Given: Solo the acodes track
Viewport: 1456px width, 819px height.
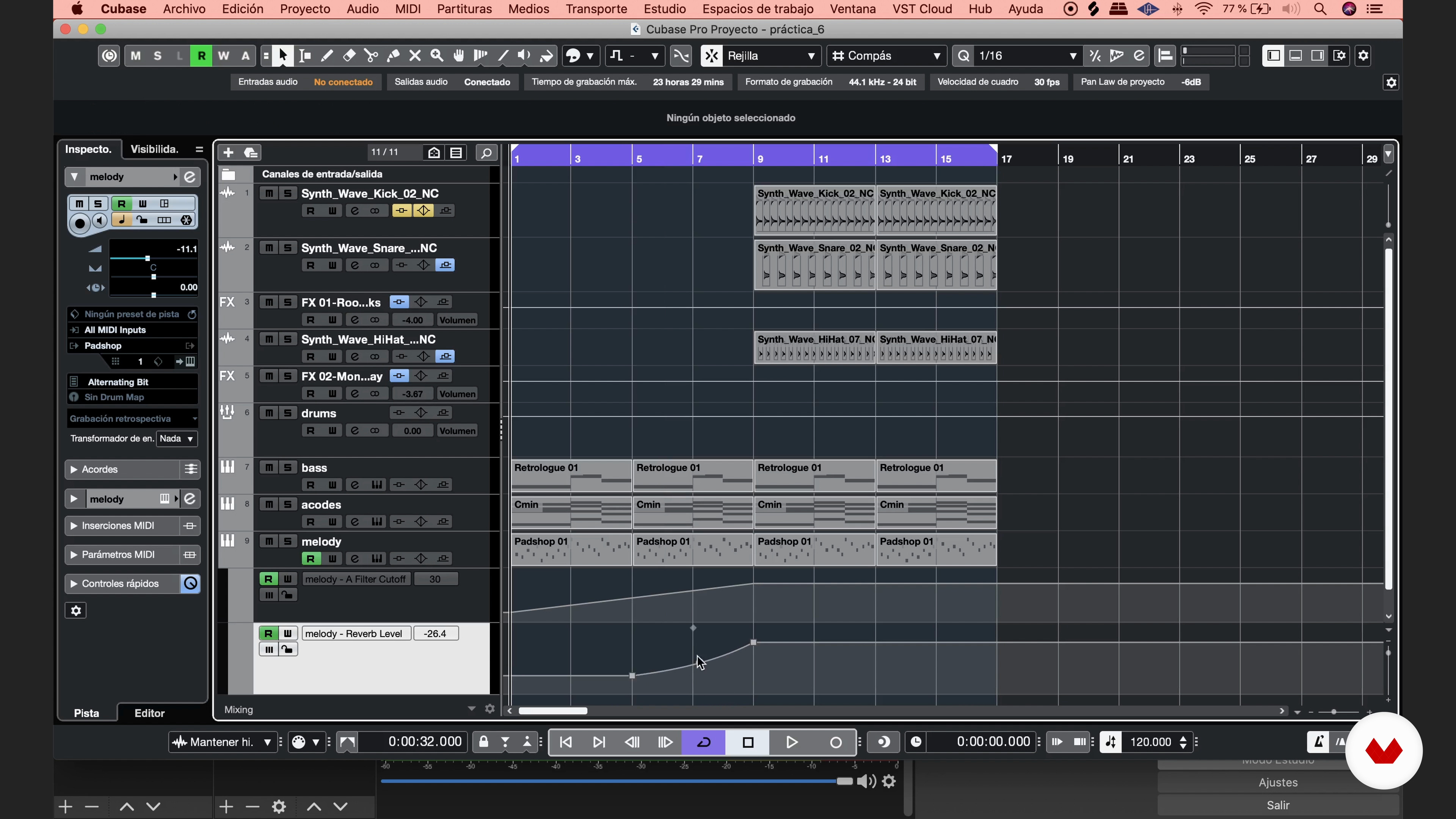Looking at the screenshot, I should pos(288,504).
